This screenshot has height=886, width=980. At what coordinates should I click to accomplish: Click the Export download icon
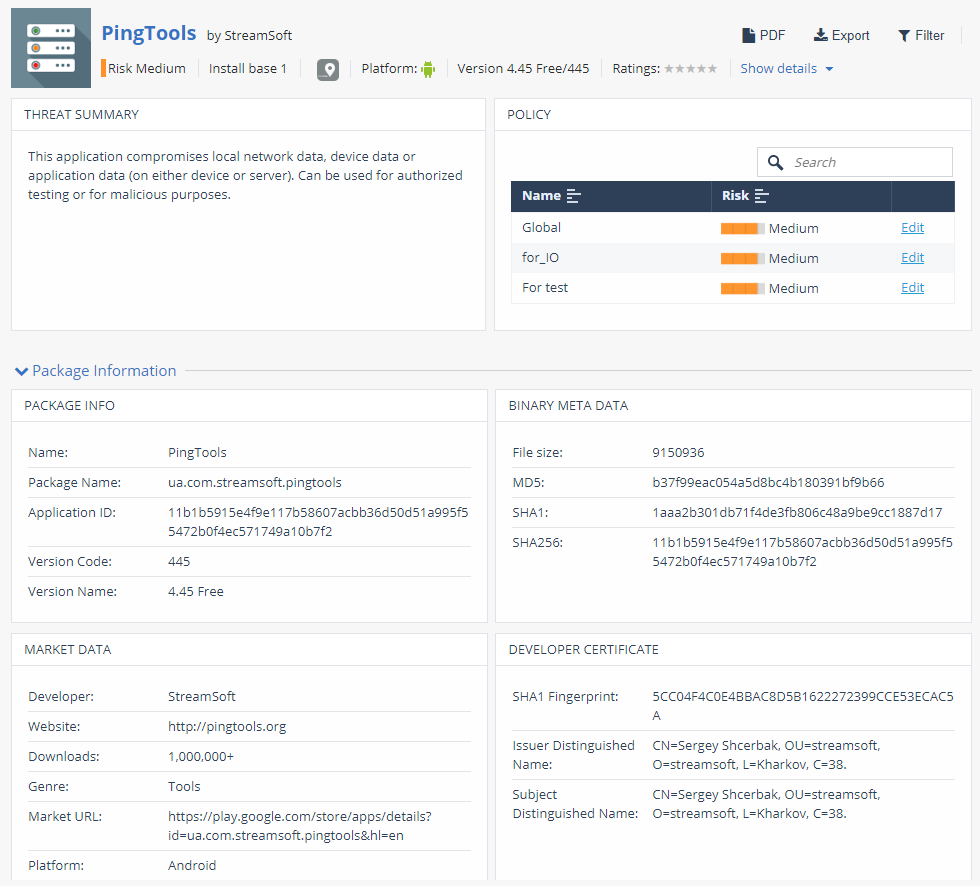pyautogui.click(x=820, y=35)
